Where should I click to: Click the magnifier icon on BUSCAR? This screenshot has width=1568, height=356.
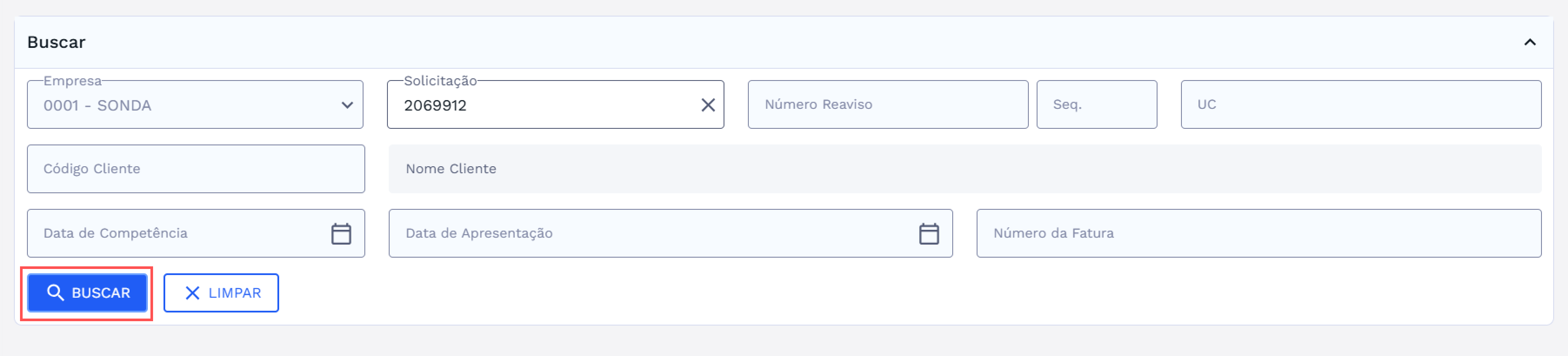(55, 292)
